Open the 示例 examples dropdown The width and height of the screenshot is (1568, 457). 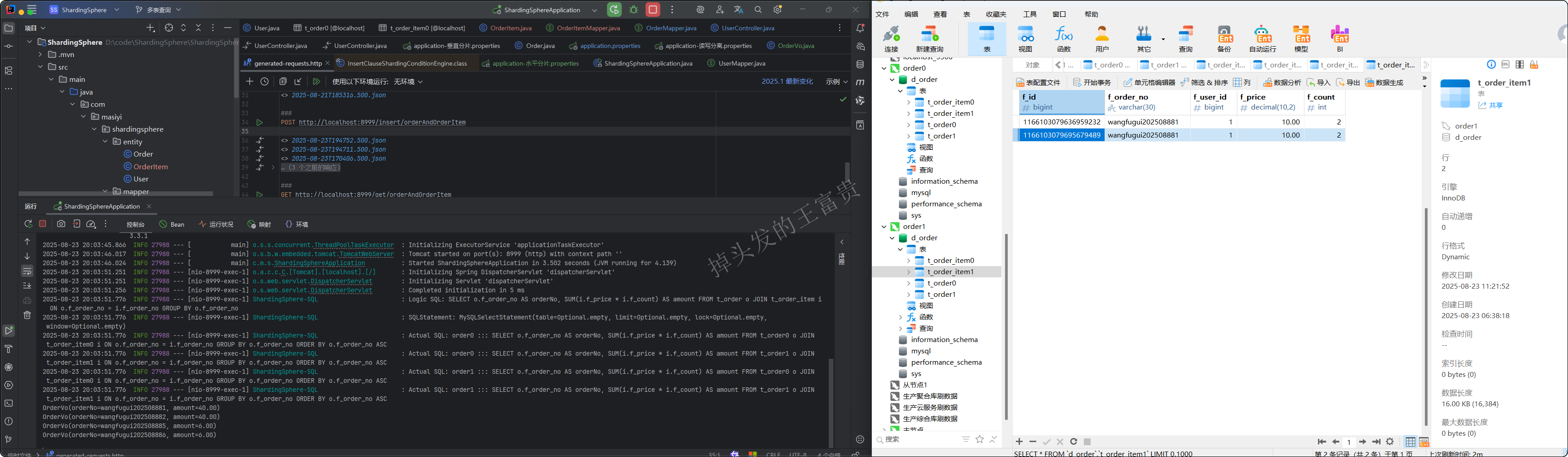coord(837,81)
